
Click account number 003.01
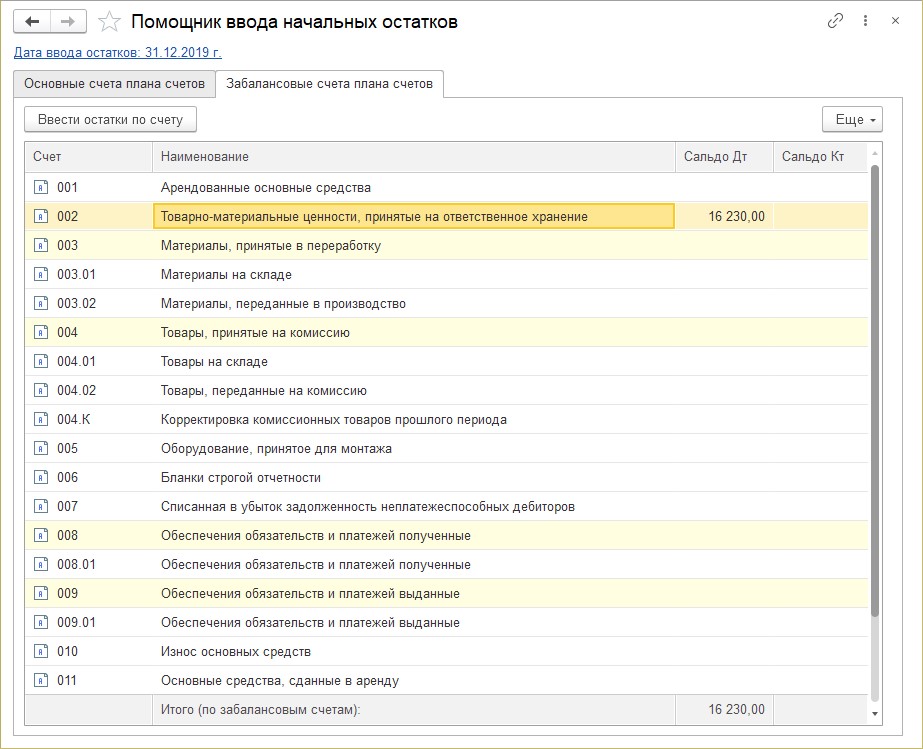76,274
